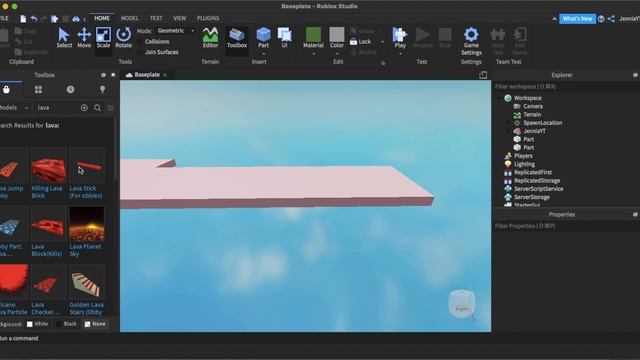The image size is (640, 360).
Task: Click the share icon near username
Action: click(x=611, y=19)
